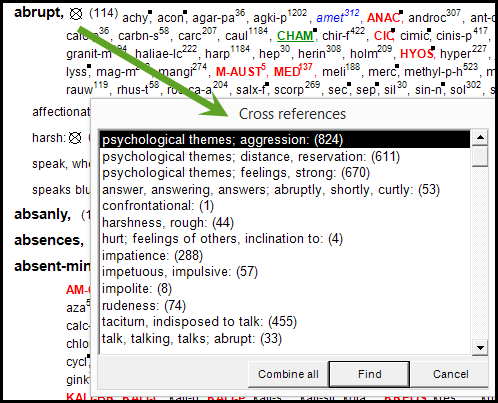Image resolution: width=498 pixels, height=403 pixels.
Task: Open the CHAM remedy link
Action: point(296,36)
